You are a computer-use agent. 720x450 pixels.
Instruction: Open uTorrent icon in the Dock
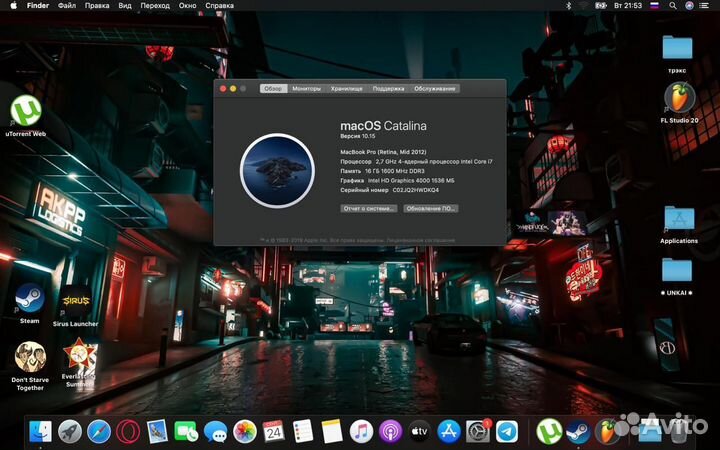[x=549, y=432]
